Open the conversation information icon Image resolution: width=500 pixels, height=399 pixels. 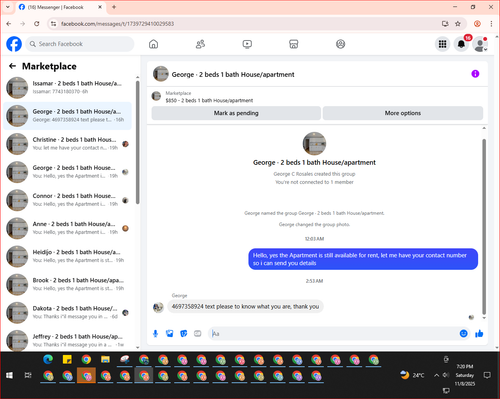tap(475, 74)
